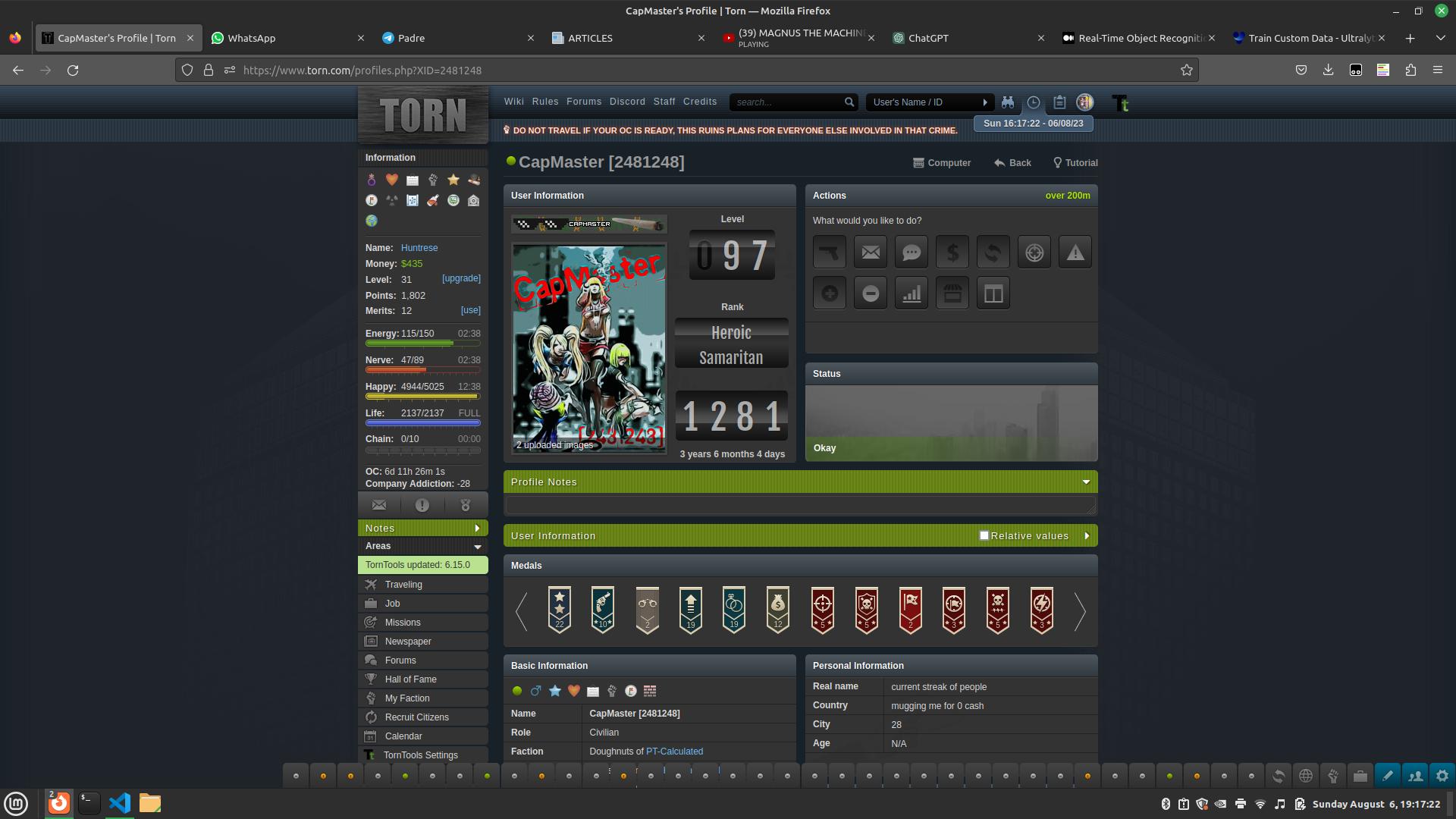Open the globe icon in chat bar
The image size is (1456, 819).
pyautogui.click(x=1306, y=776)
